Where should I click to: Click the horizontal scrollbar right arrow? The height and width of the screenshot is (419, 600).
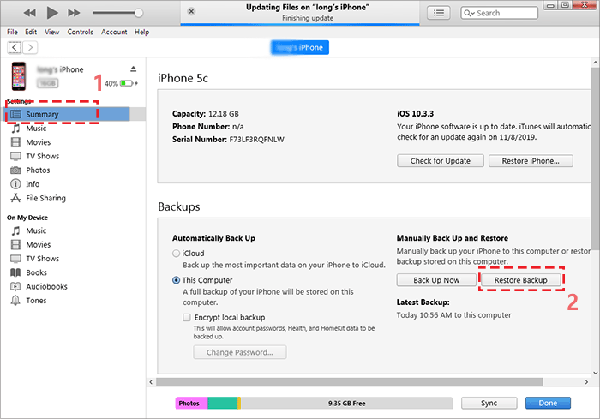(x=586, y=382)
